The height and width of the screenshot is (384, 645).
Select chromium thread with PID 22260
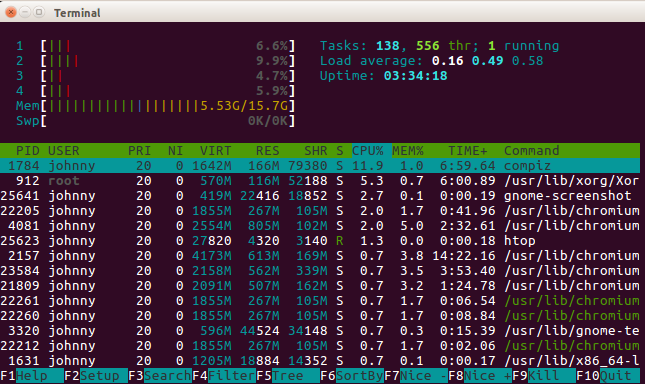(320, 316)
